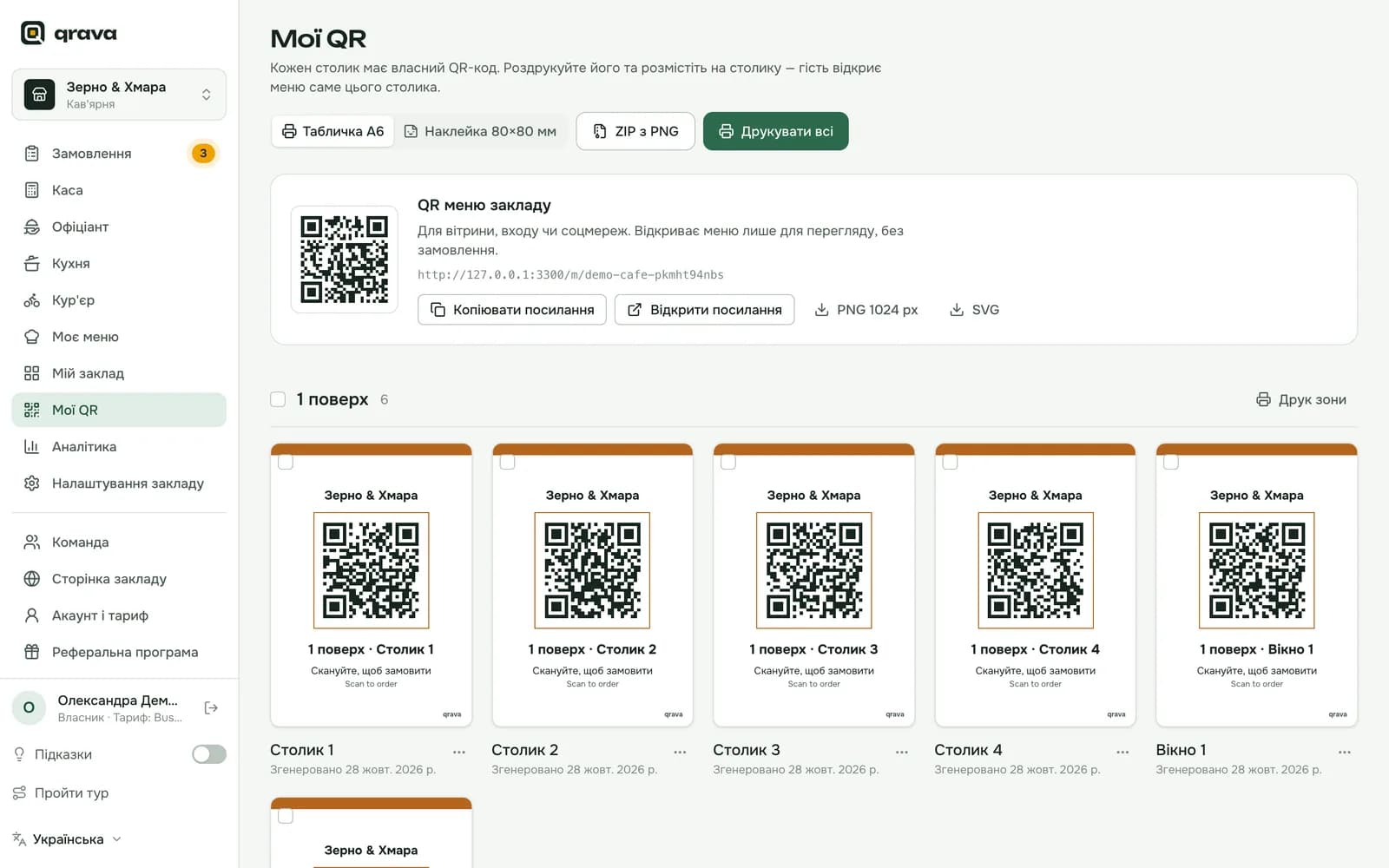Click Відкрити посилання button

click(704, 310)
